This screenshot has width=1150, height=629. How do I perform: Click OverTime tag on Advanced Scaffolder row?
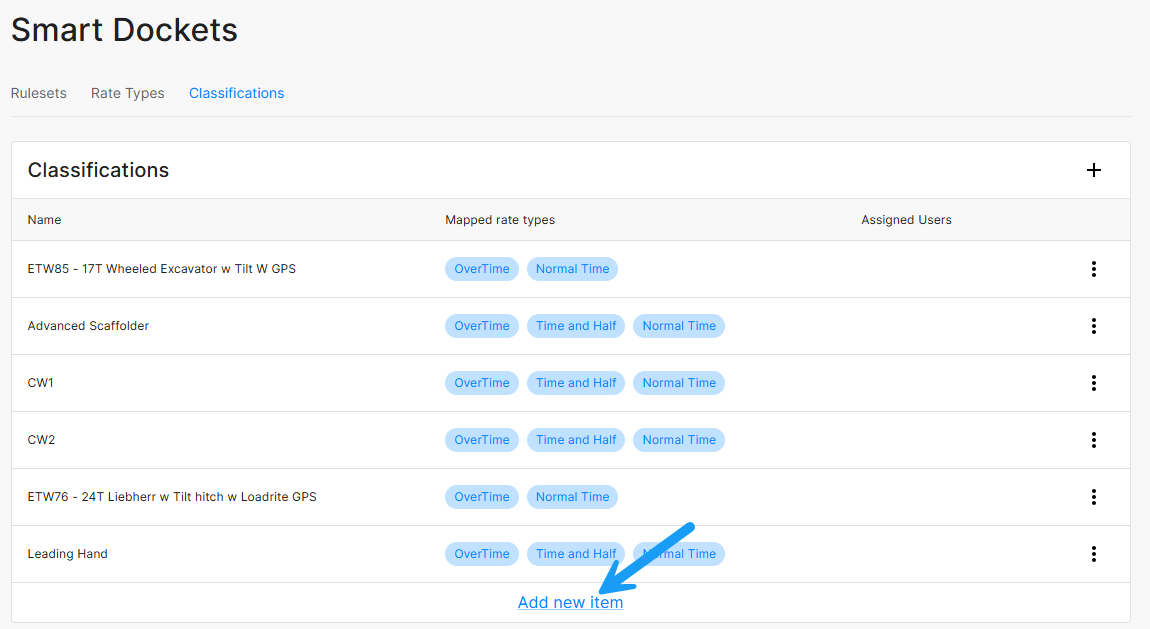(x=482, y=326)
